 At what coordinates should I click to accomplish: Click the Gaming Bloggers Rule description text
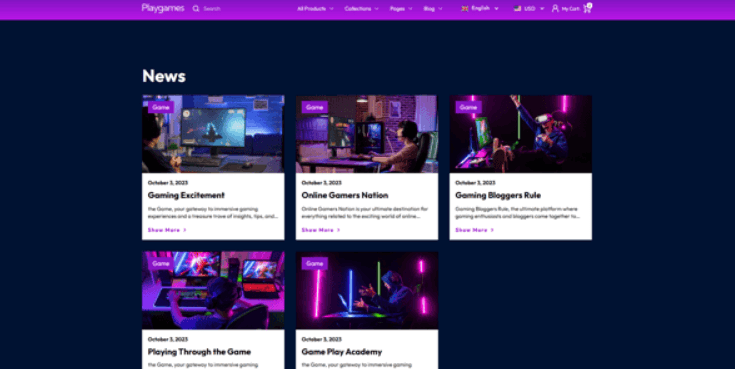pos(518,213)
